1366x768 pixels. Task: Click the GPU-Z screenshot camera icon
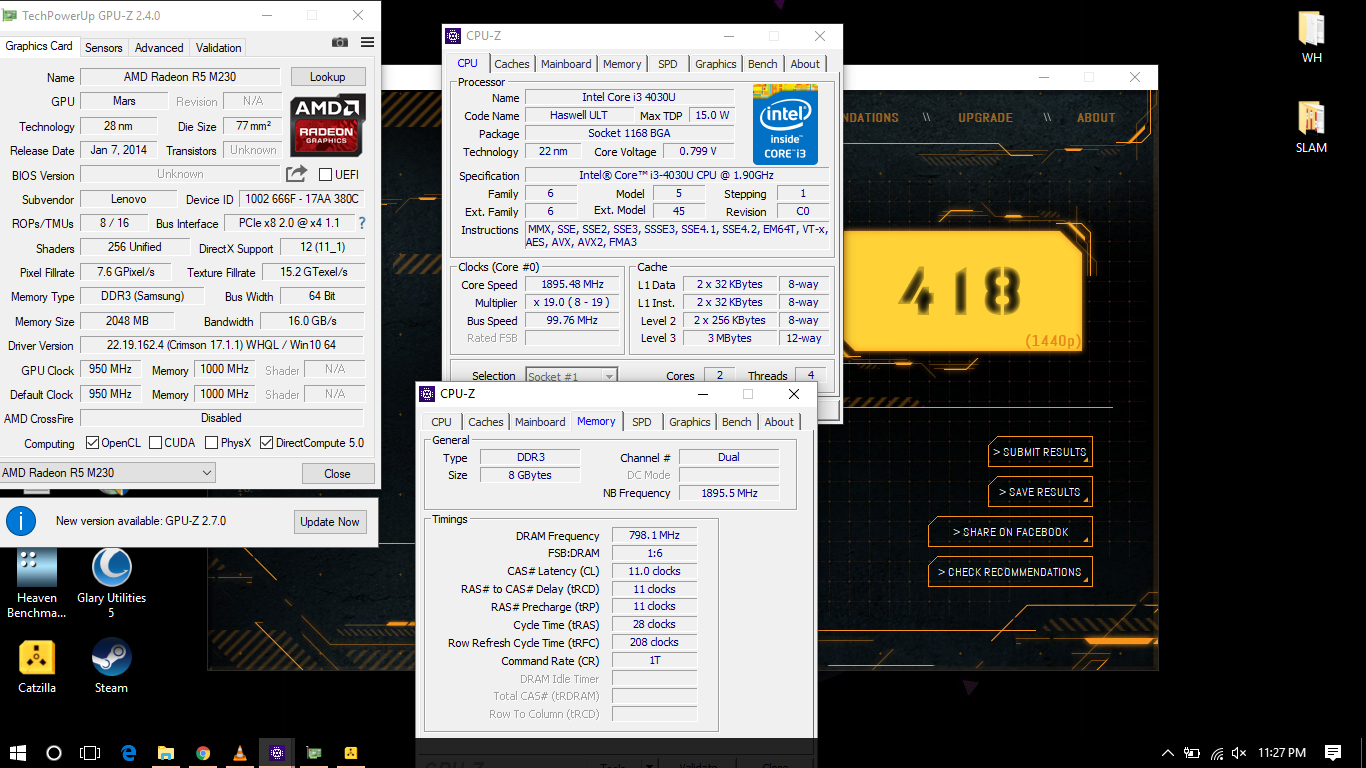(340, 42)
